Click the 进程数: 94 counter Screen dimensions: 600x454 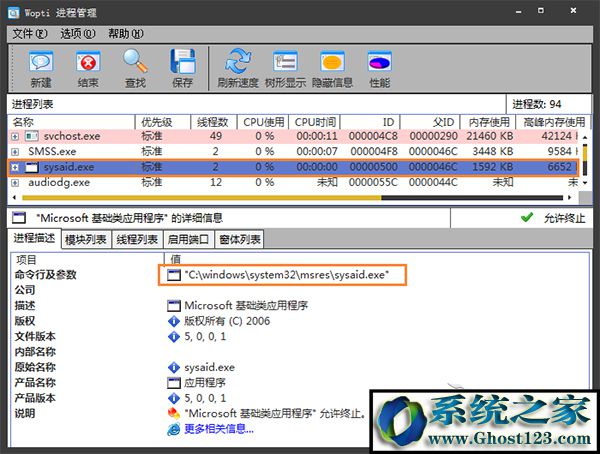click(536, 104)
